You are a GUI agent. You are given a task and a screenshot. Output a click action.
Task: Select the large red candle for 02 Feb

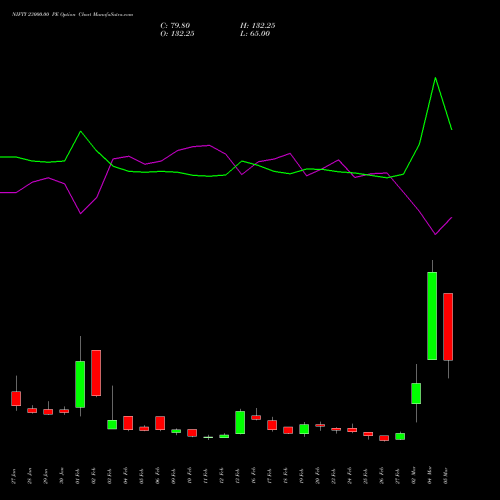pos(96,373)
